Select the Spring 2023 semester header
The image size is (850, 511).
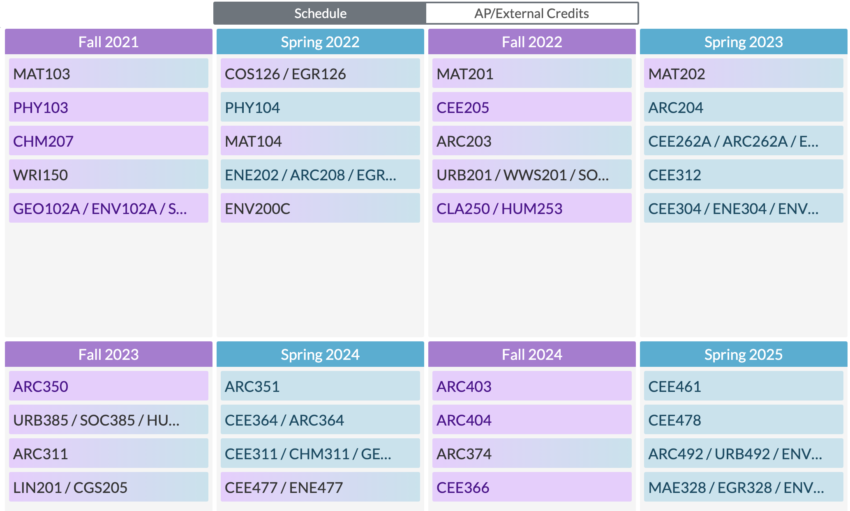coord(743,42)
